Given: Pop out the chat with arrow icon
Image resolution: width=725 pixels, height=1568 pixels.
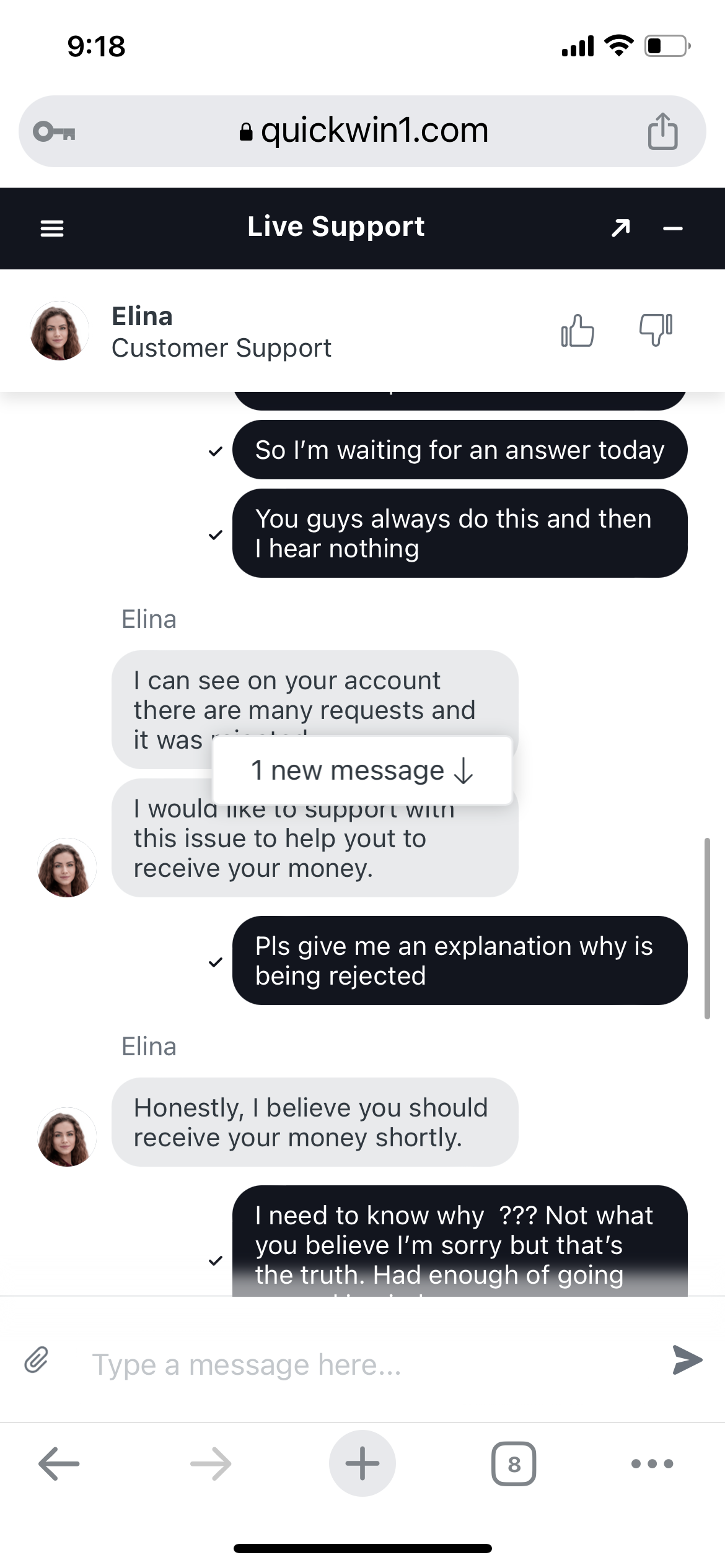Looking at the screenshot, I should point(620,228).
